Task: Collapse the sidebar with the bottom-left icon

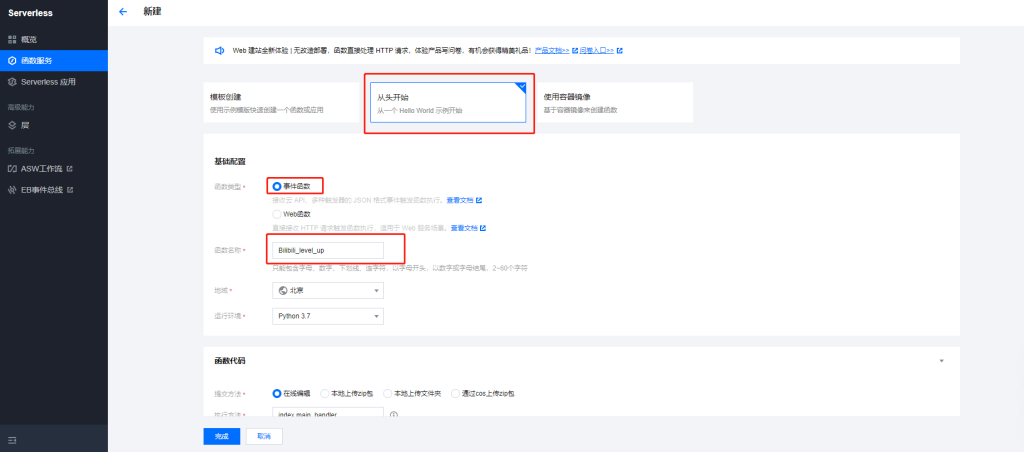Action: [x=12, y=440]
